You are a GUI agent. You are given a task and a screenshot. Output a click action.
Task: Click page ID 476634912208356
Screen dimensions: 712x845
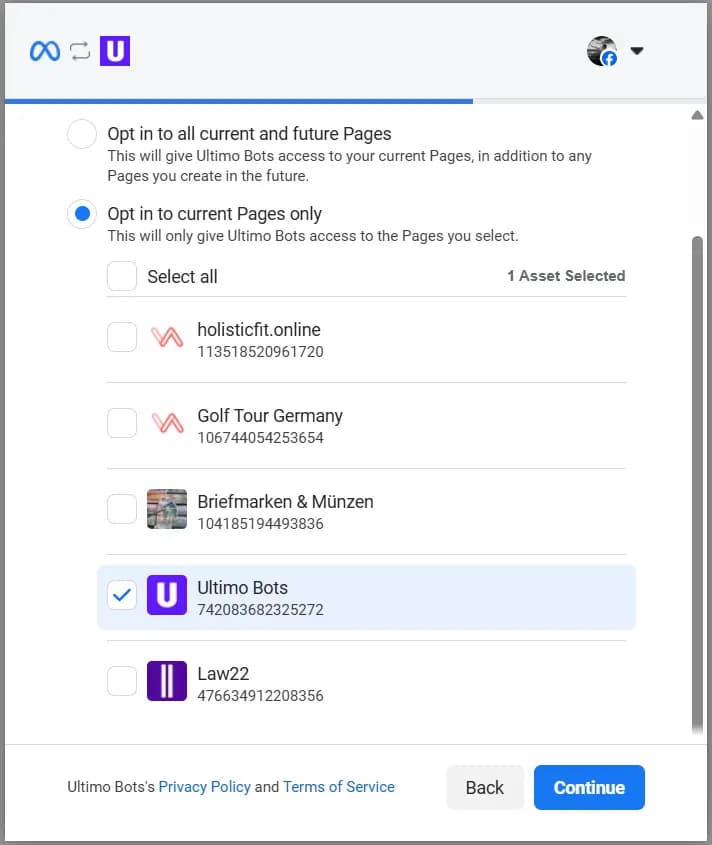(260, 696)
